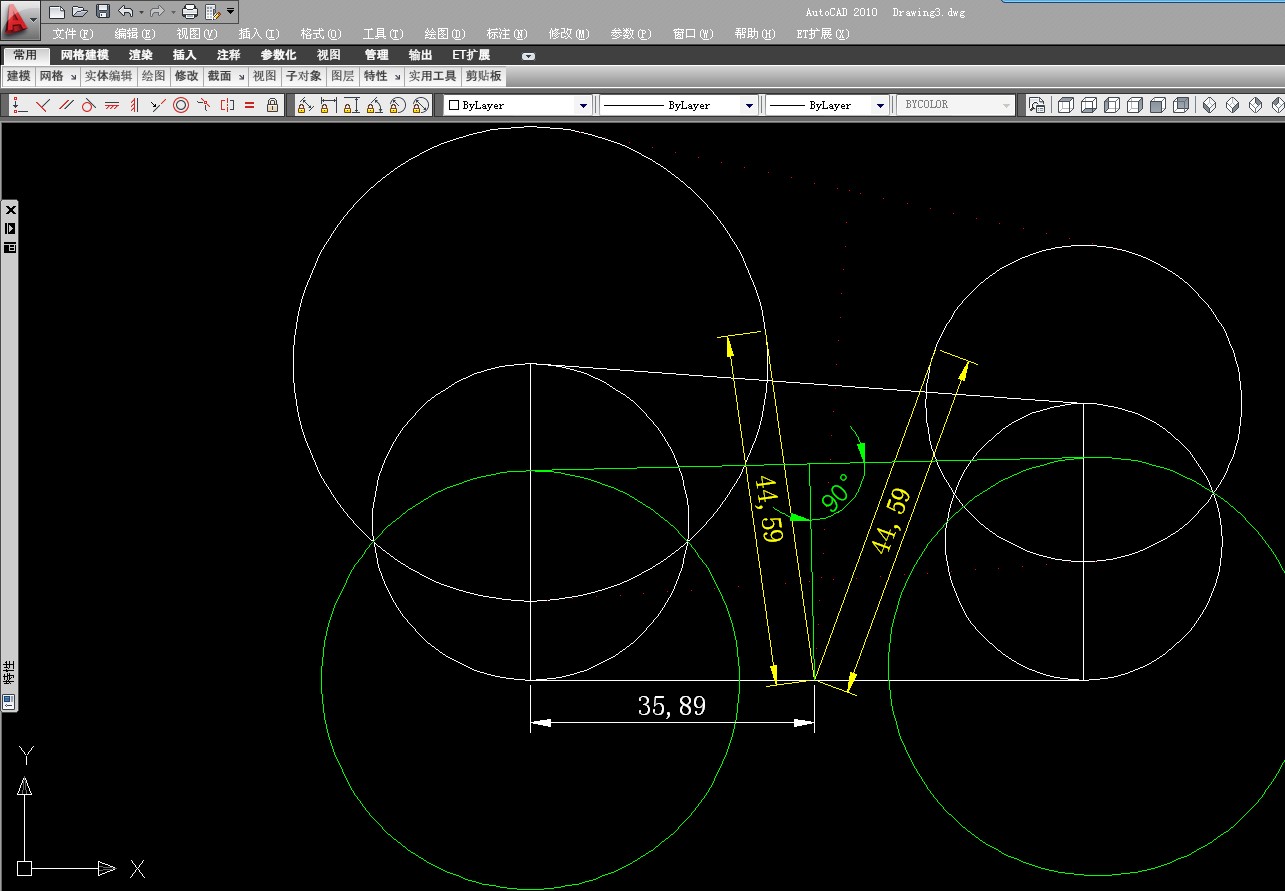Add an angular dimensional constraint
This screenshot has height=891, width=1285.
click(374, 105)
